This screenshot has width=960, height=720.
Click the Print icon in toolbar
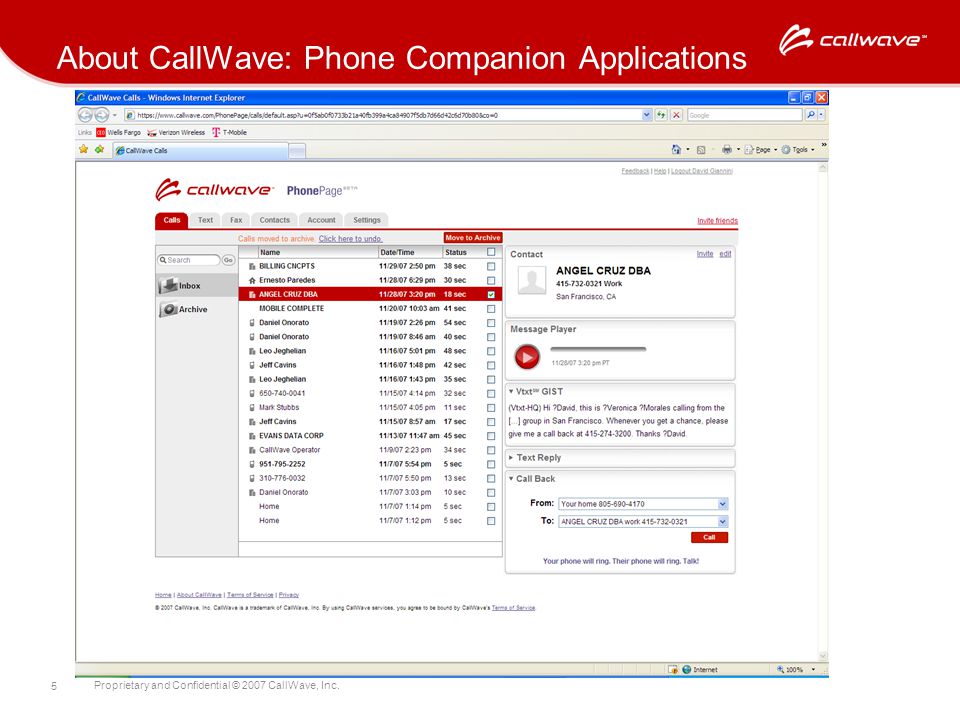coord(727,149)
